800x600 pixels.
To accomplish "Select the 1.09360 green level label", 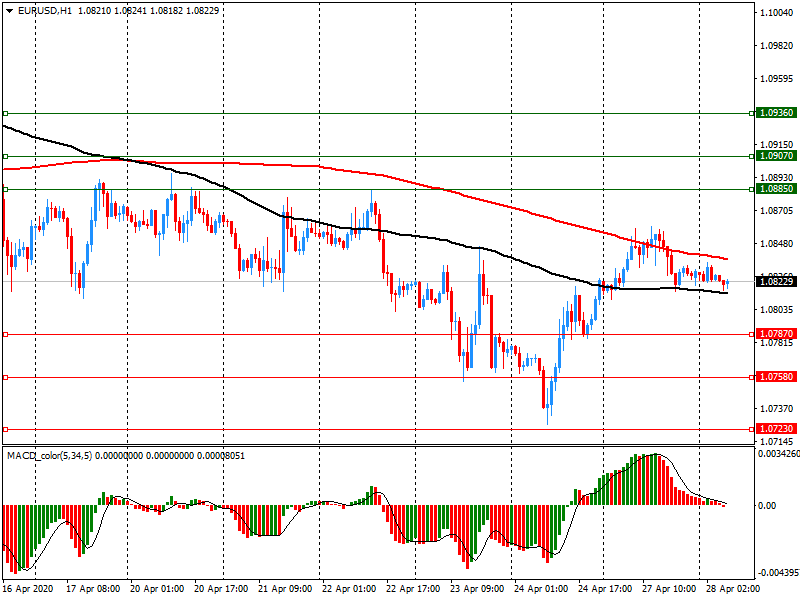I will click(x=776, y=113).
